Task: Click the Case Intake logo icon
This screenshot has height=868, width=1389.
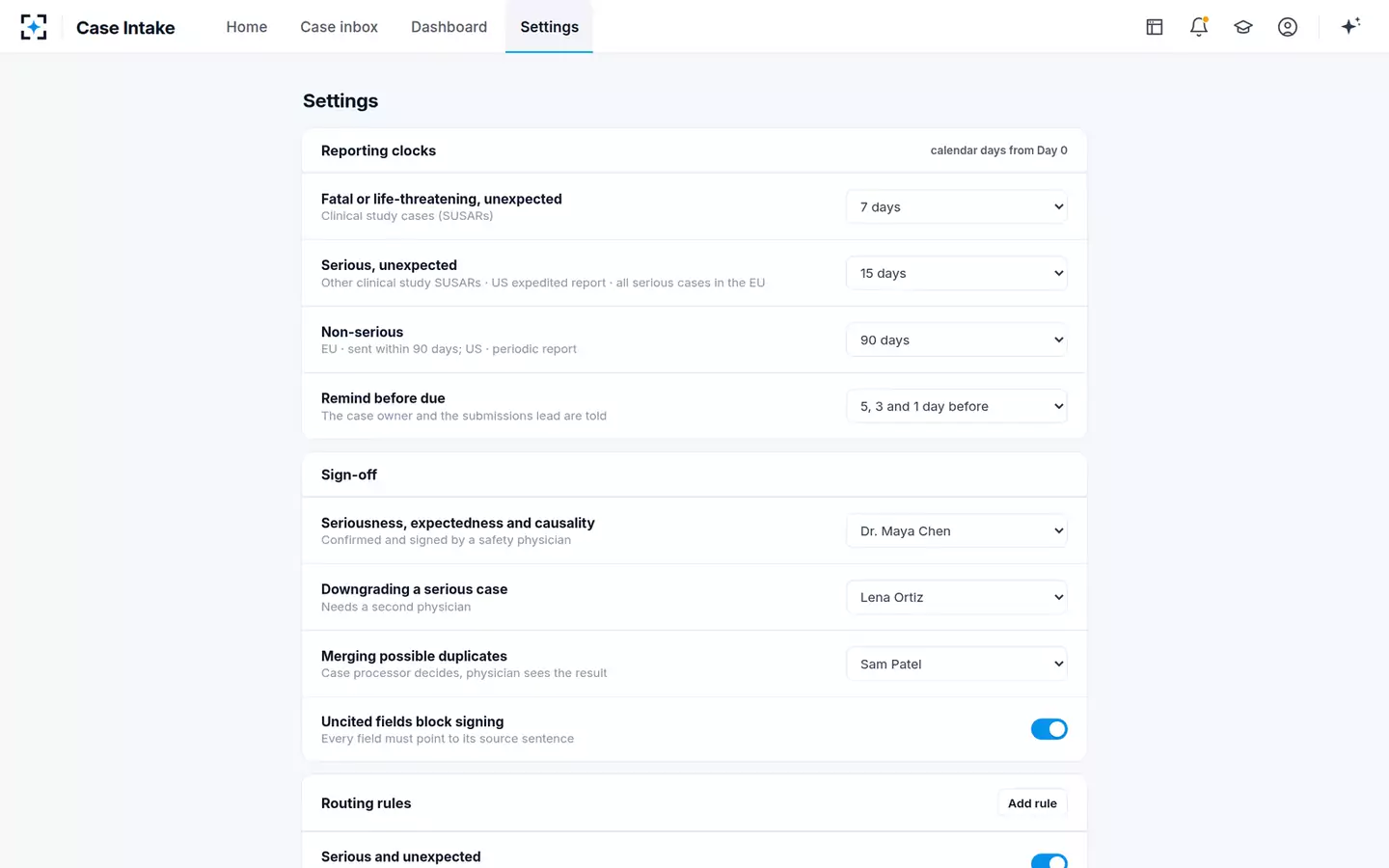Action: pos(34,27)
